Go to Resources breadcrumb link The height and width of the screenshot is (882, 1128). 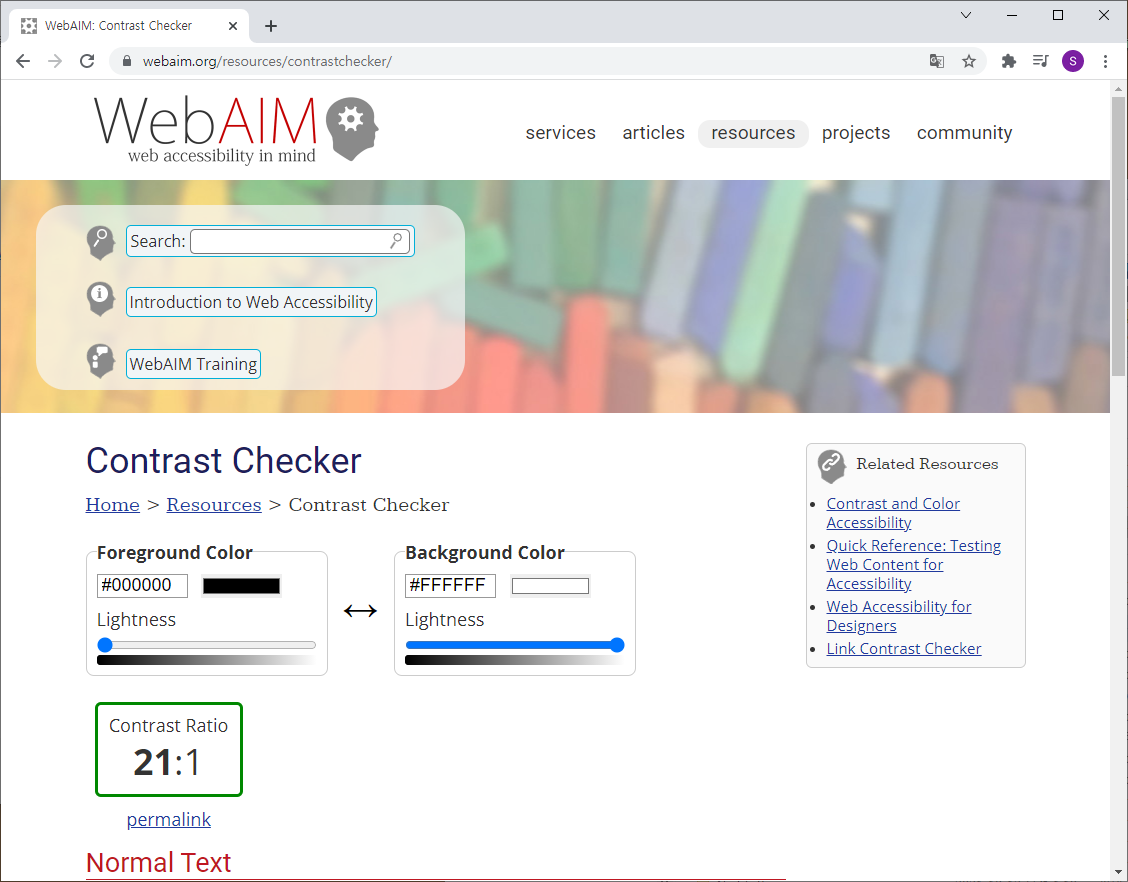coord(214,505)
